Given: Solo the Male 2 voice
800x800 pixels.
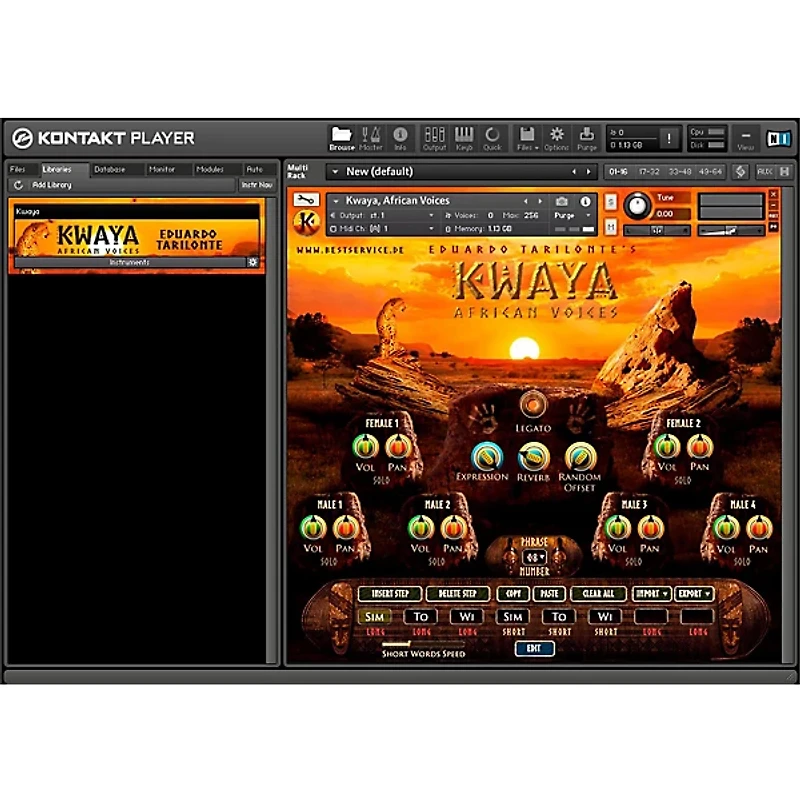Looking at the screenshot, I should pos(436,562).
